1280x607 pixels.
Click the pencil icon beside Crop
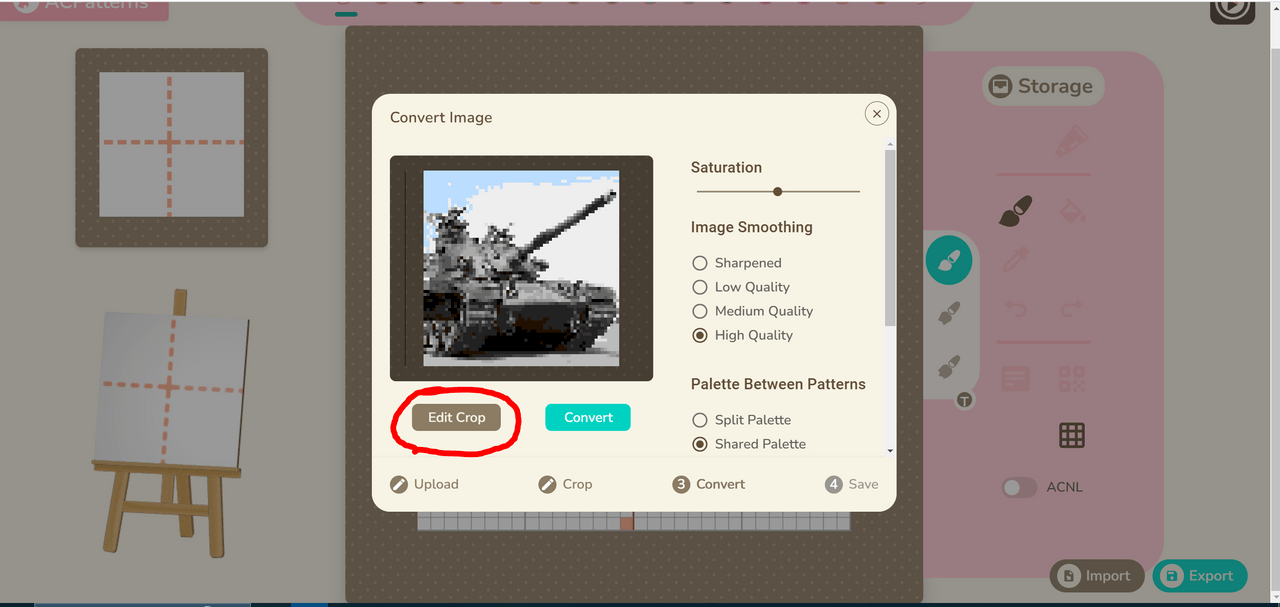coord(547,484)
